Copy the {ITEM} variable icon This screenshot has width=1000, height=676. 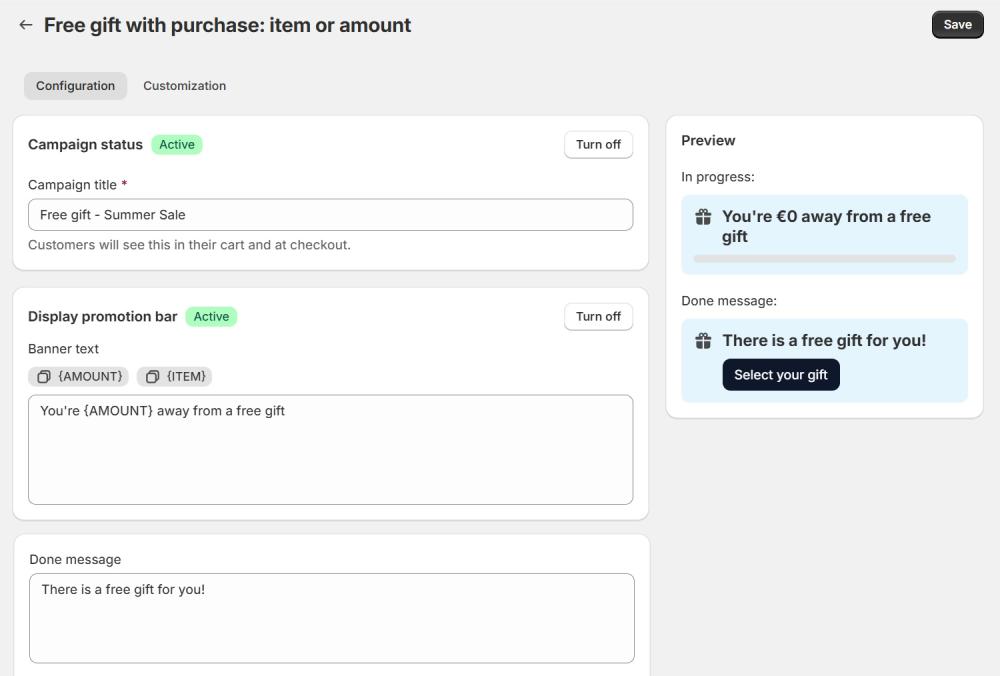152,377
